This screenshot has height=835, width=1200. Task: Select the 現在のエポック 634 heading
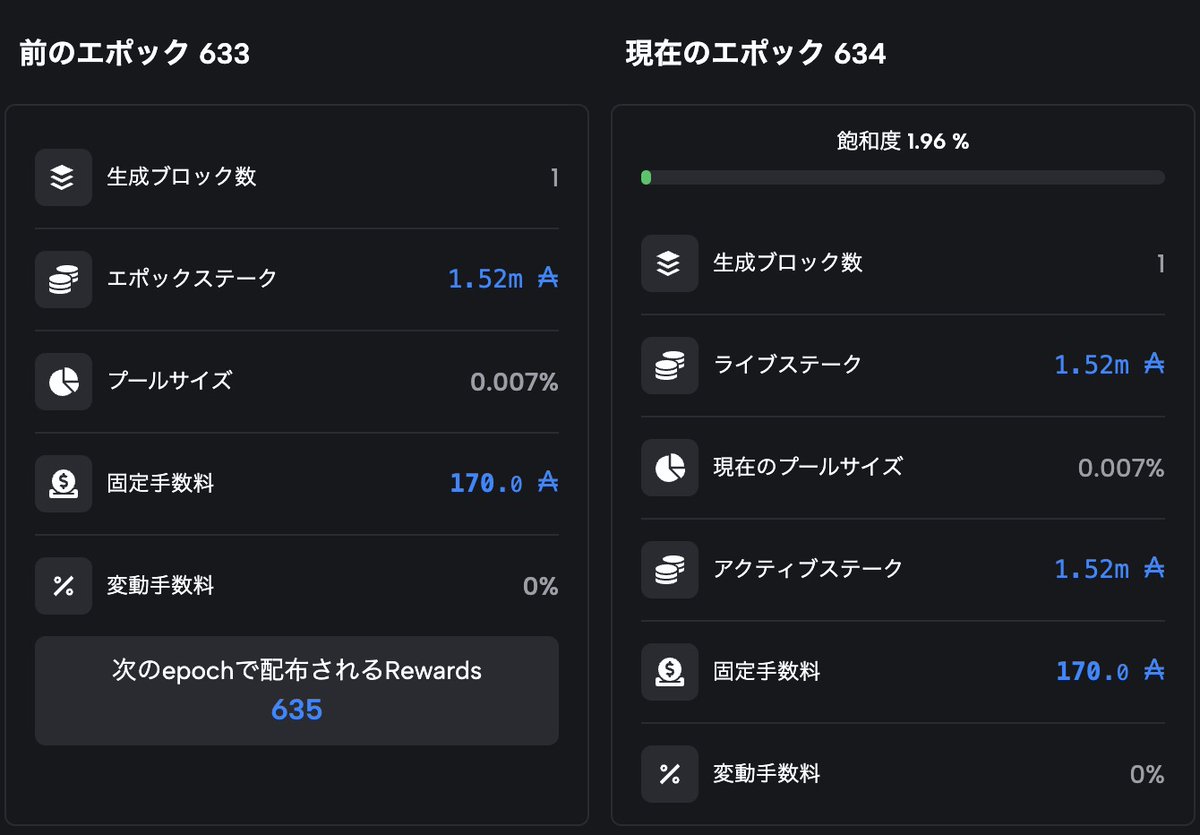point(756,53)
